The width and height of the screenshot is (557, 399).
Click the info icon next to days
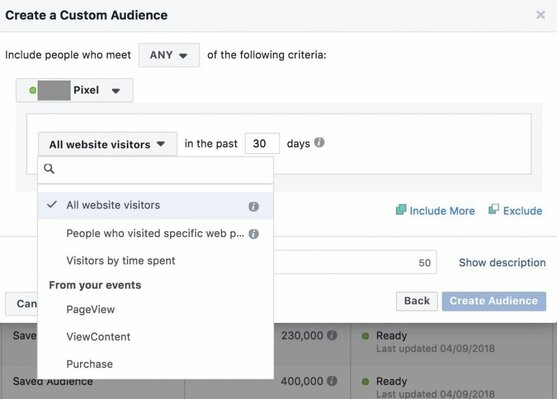[x=319, y=142]
